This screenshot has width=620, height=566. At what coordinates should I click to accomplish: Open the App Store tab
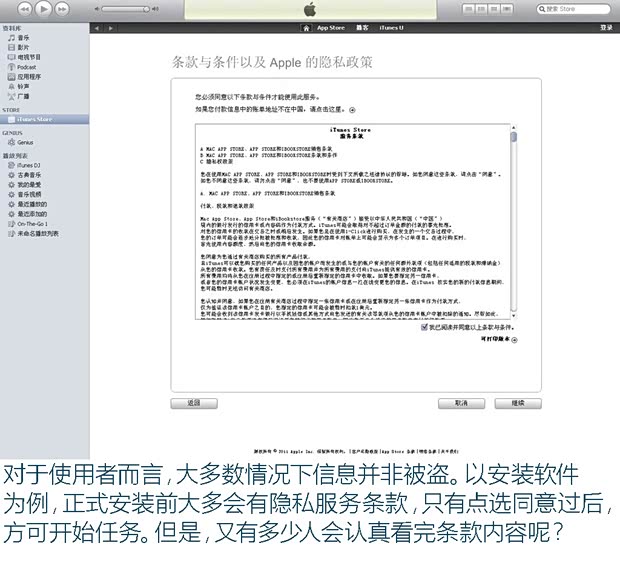pyautogui.click(x=330, y=28)
